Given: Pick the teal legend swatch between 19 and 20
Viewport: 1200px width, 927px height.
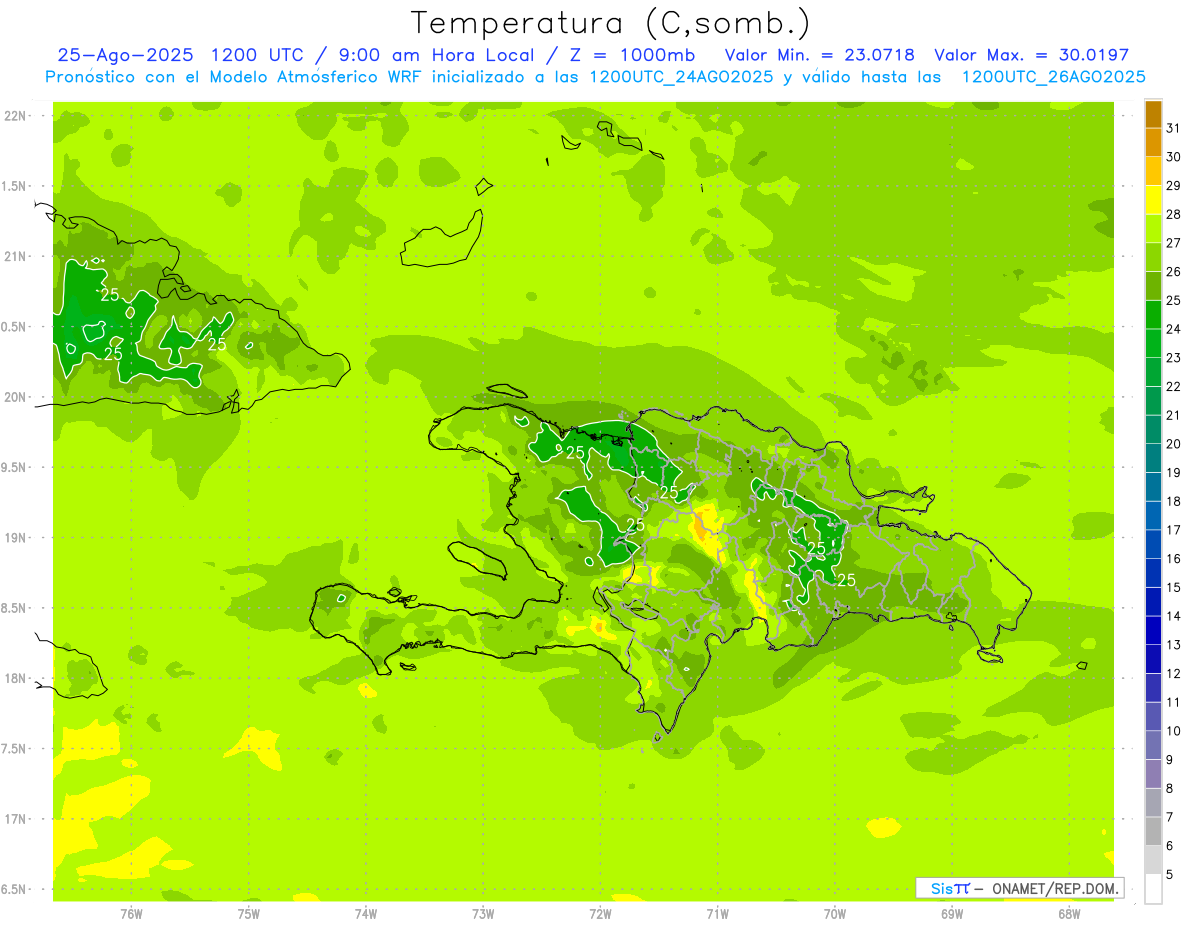Looking at the screenshot, I should (1153, 458).
